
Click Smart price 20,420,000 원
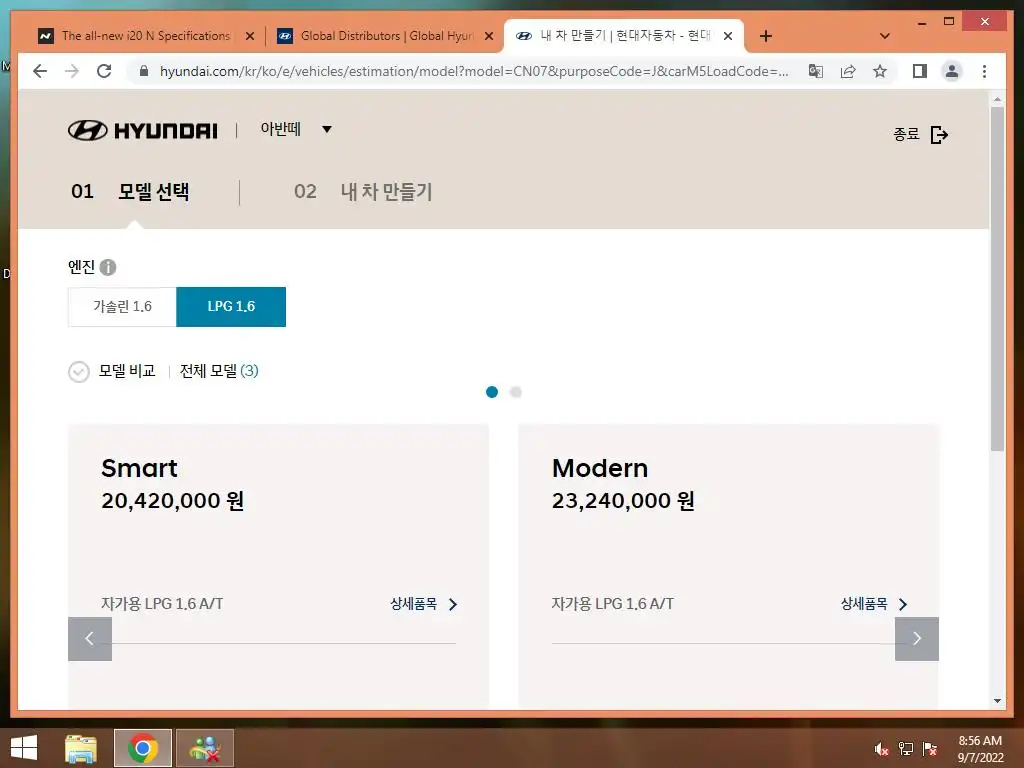tap(173, 501)
